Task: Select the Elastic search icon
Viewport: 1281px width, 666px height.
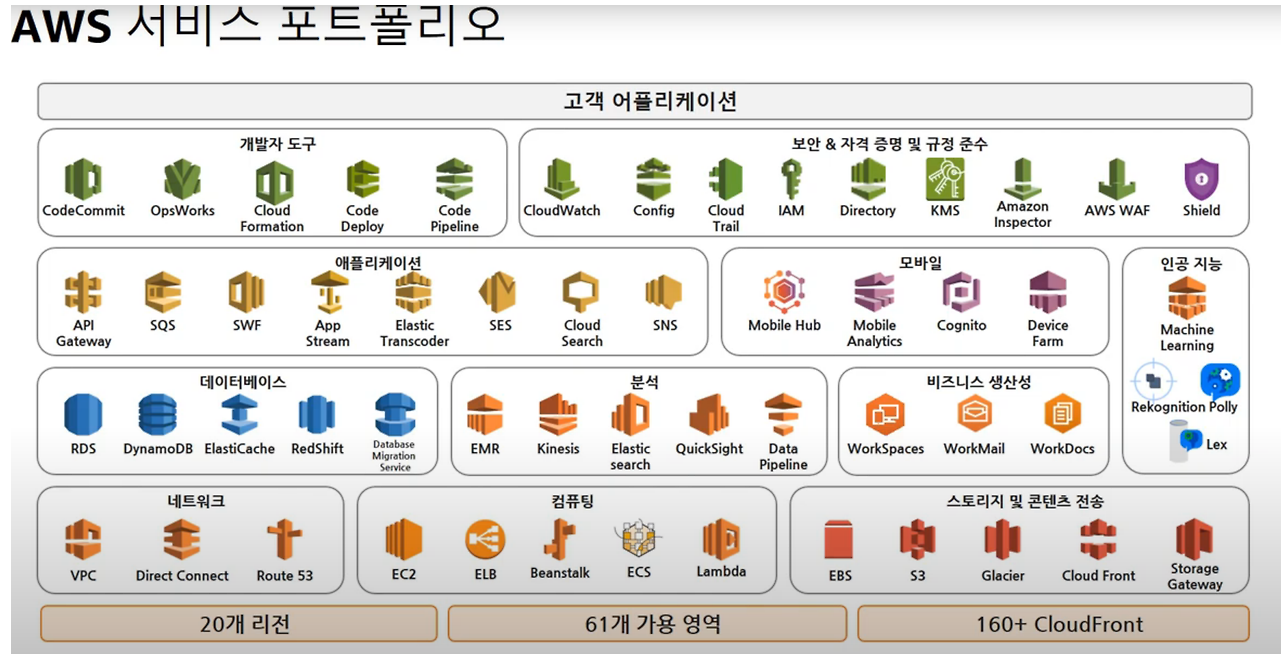Action: (631, 414)
